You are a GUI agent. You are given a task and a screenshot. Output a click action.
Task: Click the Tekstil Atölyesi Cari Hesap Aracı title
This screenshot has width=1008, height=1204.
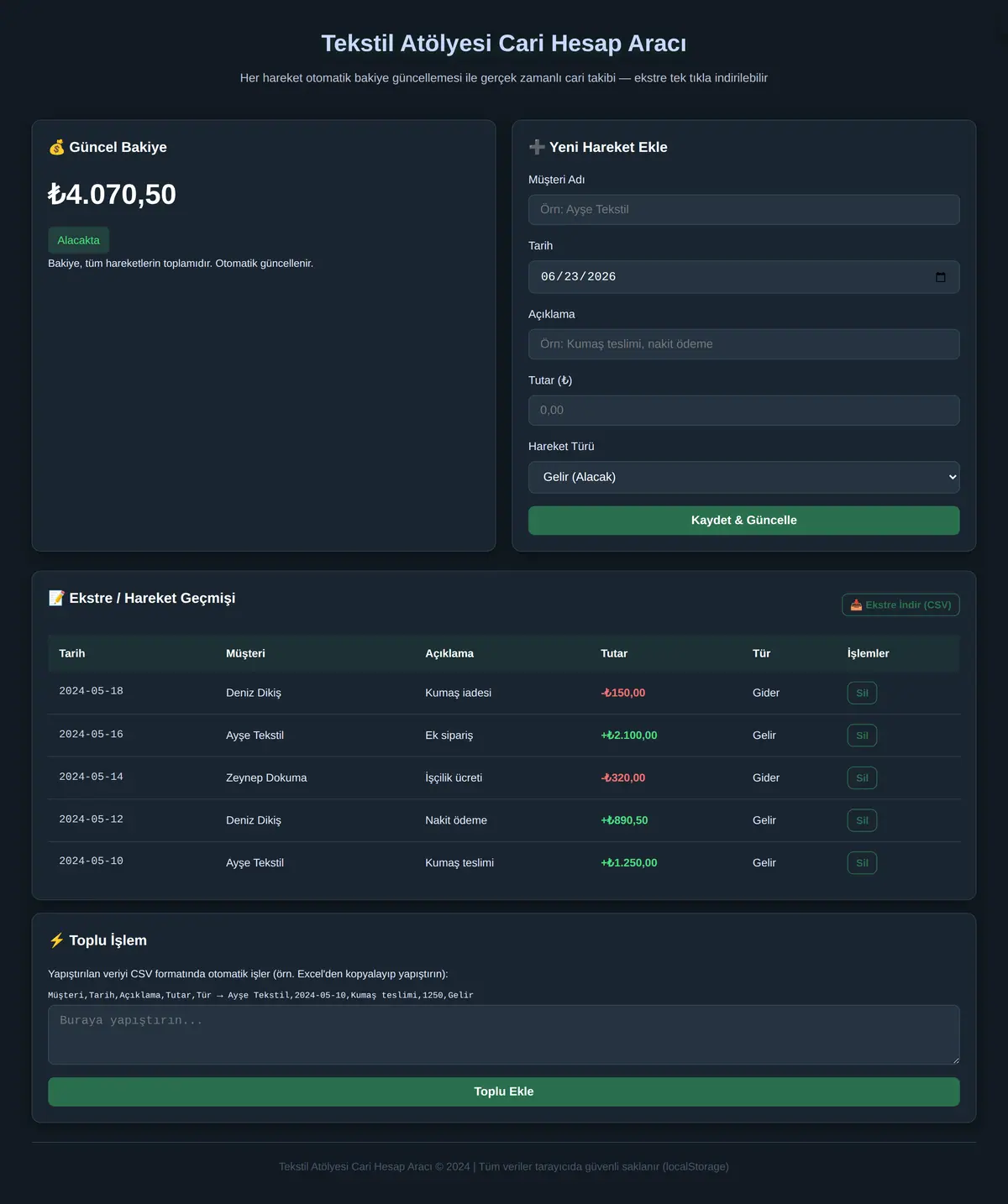pyautogui.click(x=504, y=44)
